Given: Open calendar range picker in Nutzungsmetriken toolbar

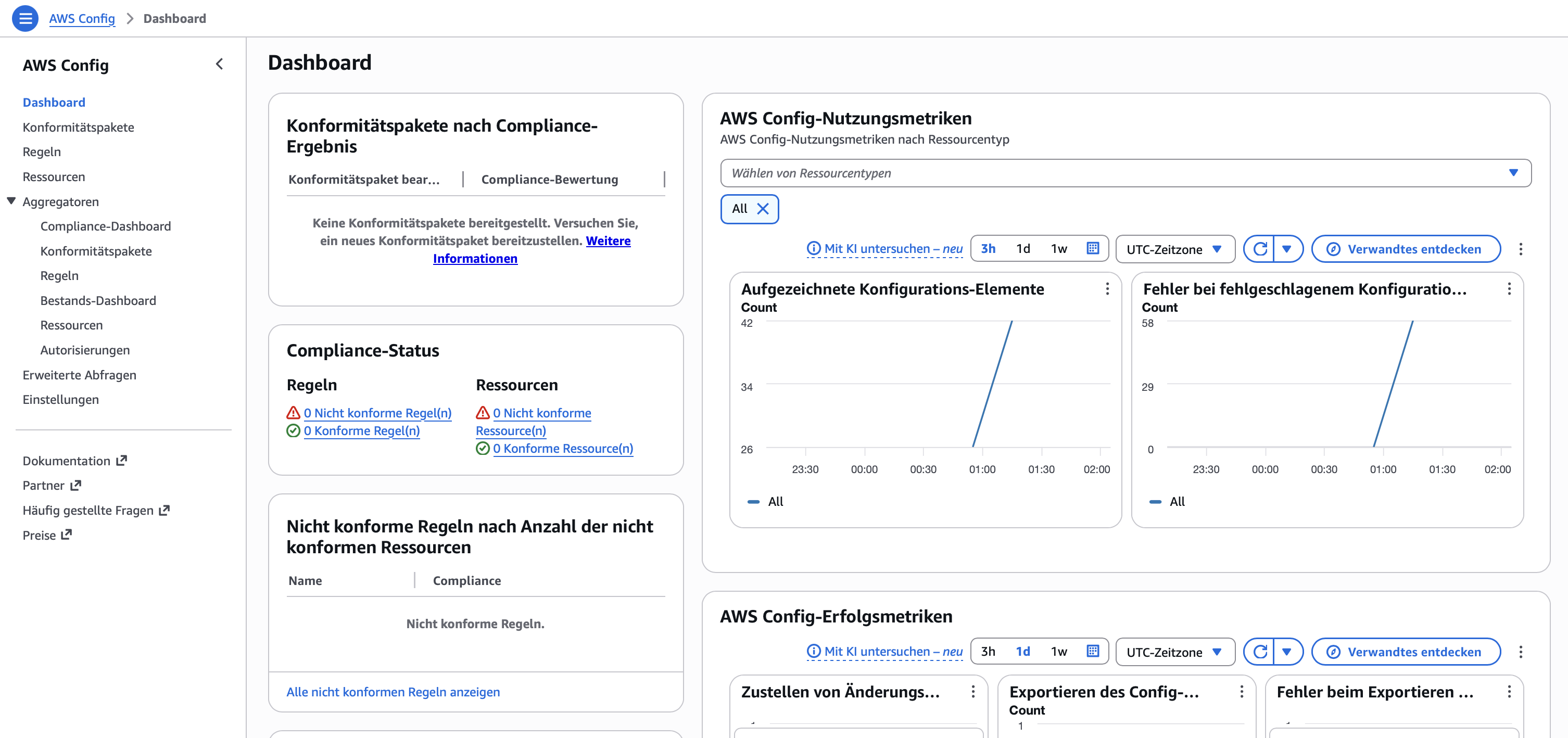Looking at the screenshot, I should 1093,248.
